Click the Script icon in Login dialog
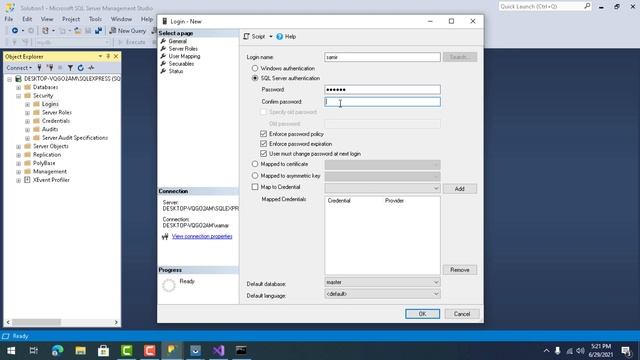The width and height of the screenshot is (640, 360). [x=246, y=36]
